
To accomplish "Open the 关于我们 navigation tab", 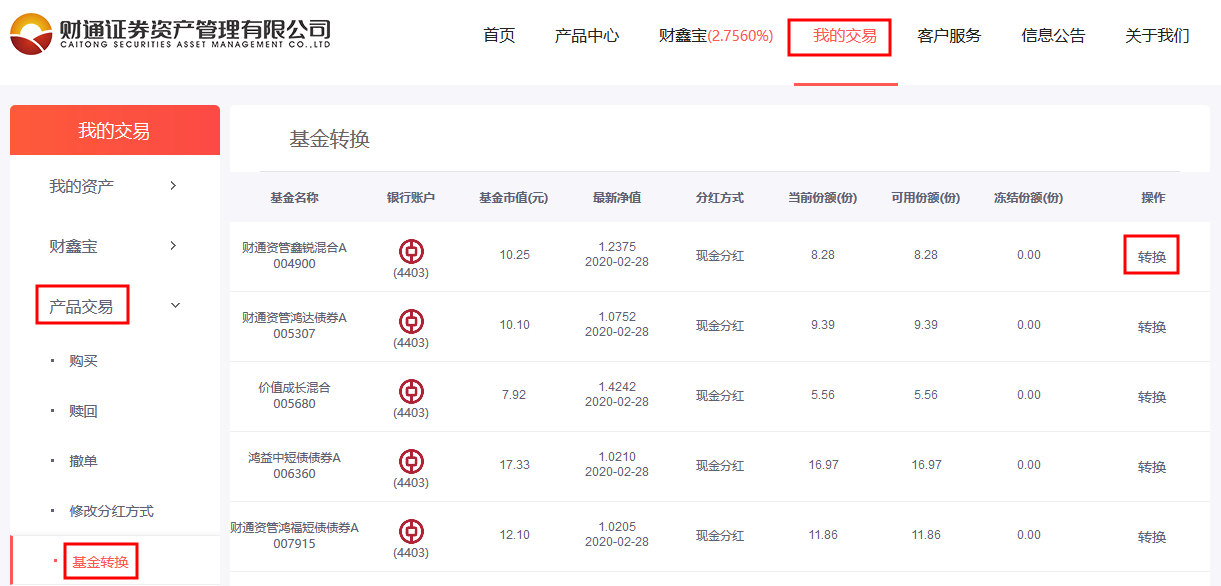I will [x=1157, y=36].
